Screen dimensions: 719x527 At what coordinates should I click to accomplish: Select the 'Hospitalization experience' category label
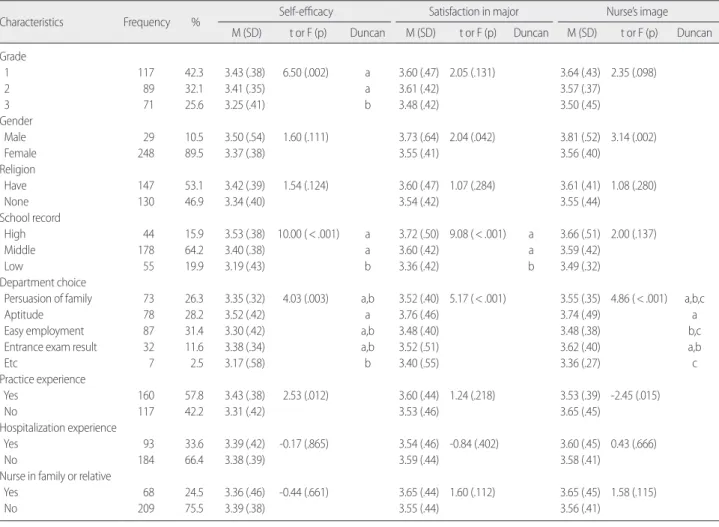58,428
